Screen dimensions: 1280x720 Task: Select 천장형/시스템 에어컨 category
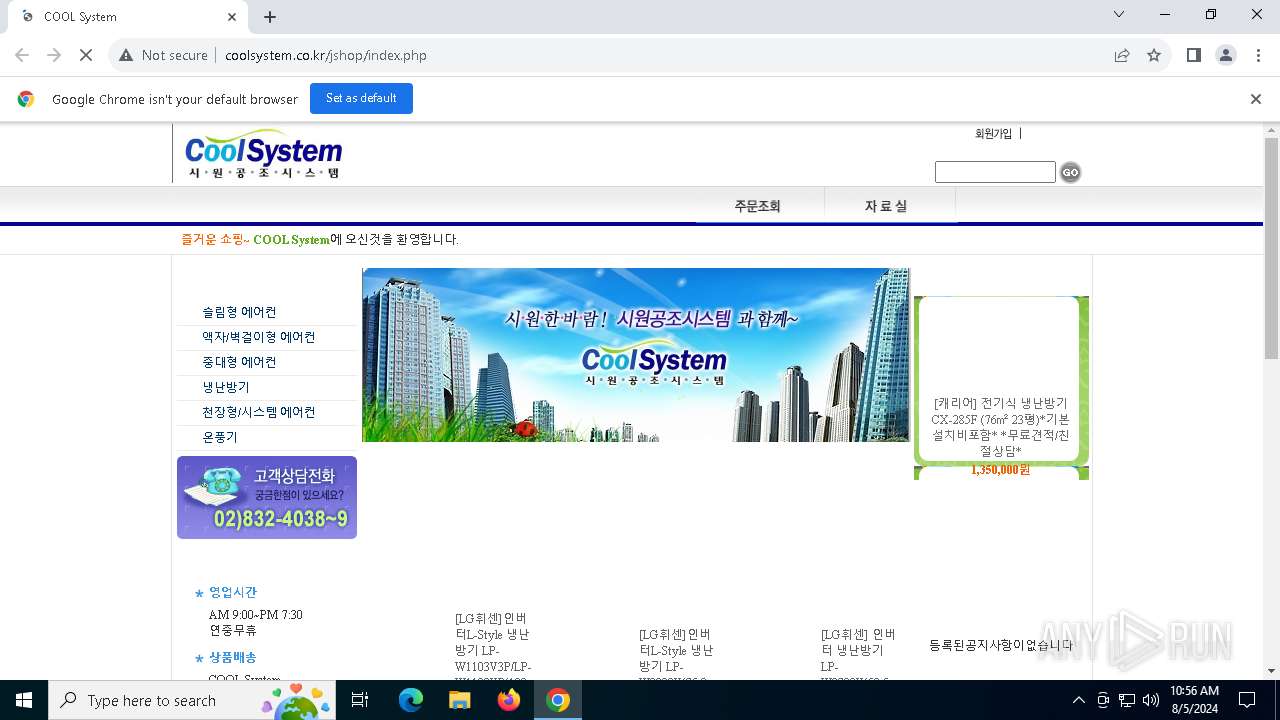[x=258, y=412]
